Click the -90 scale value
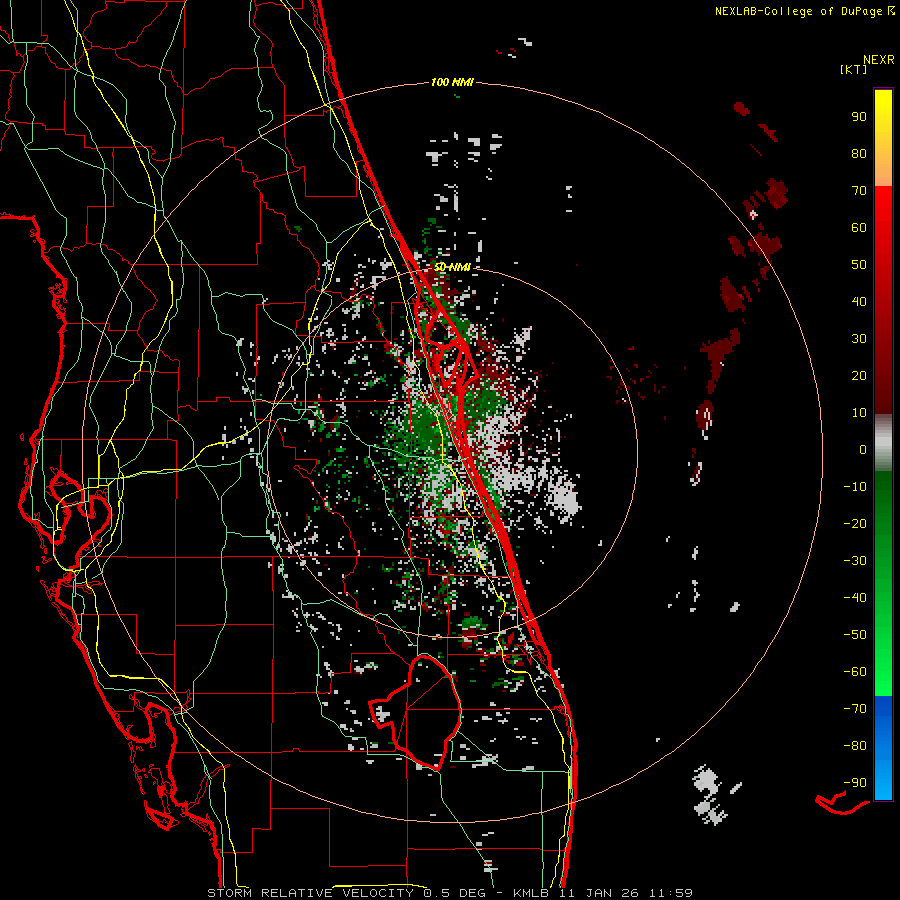The width and height of the screenshot is (900, 900). tap(855, 783)
